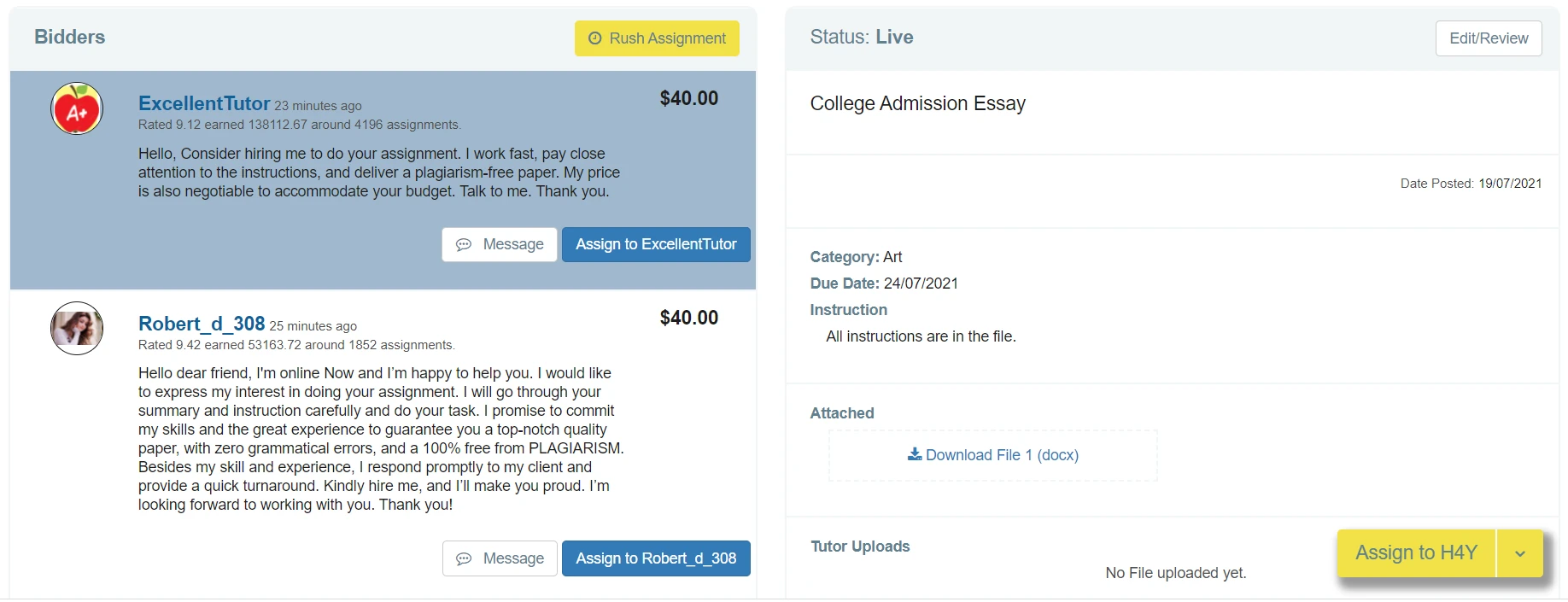
Task: Click the clock icon on Rush Assignment
Action: [595, 38]
